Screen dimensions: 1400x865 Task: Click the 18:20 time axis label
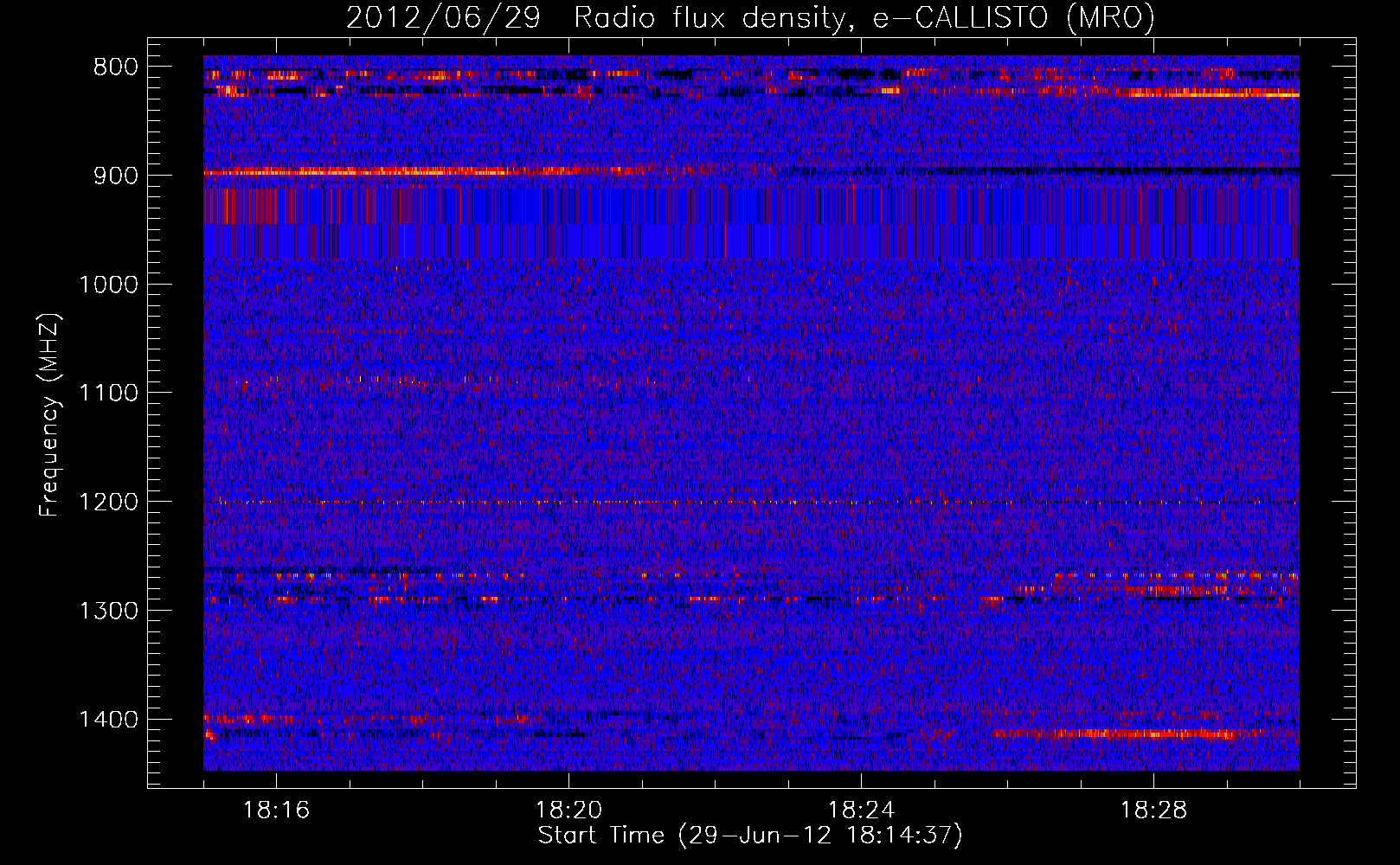[568, 811]
